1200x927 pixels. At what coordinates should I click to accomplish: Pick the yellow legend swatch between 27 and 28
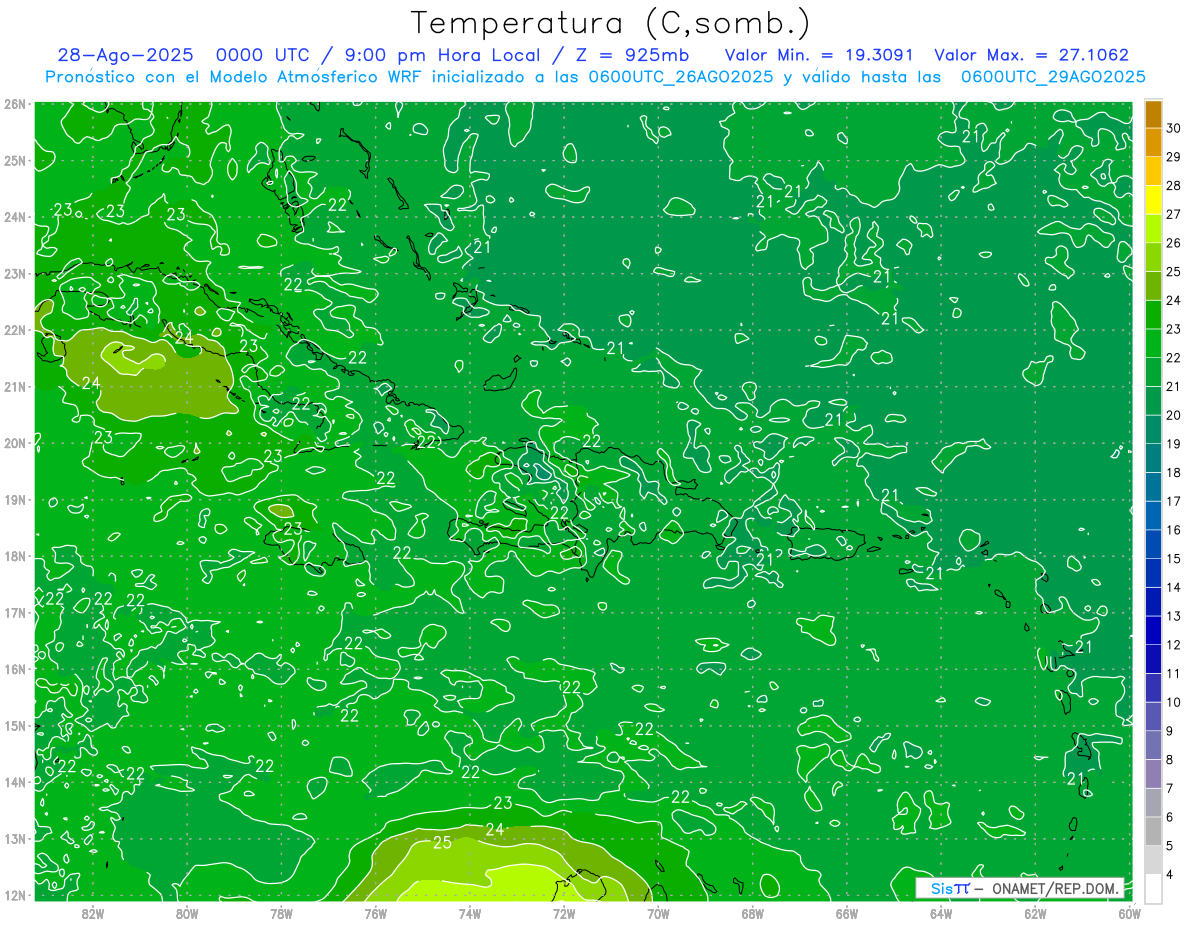pos(1153,201)
